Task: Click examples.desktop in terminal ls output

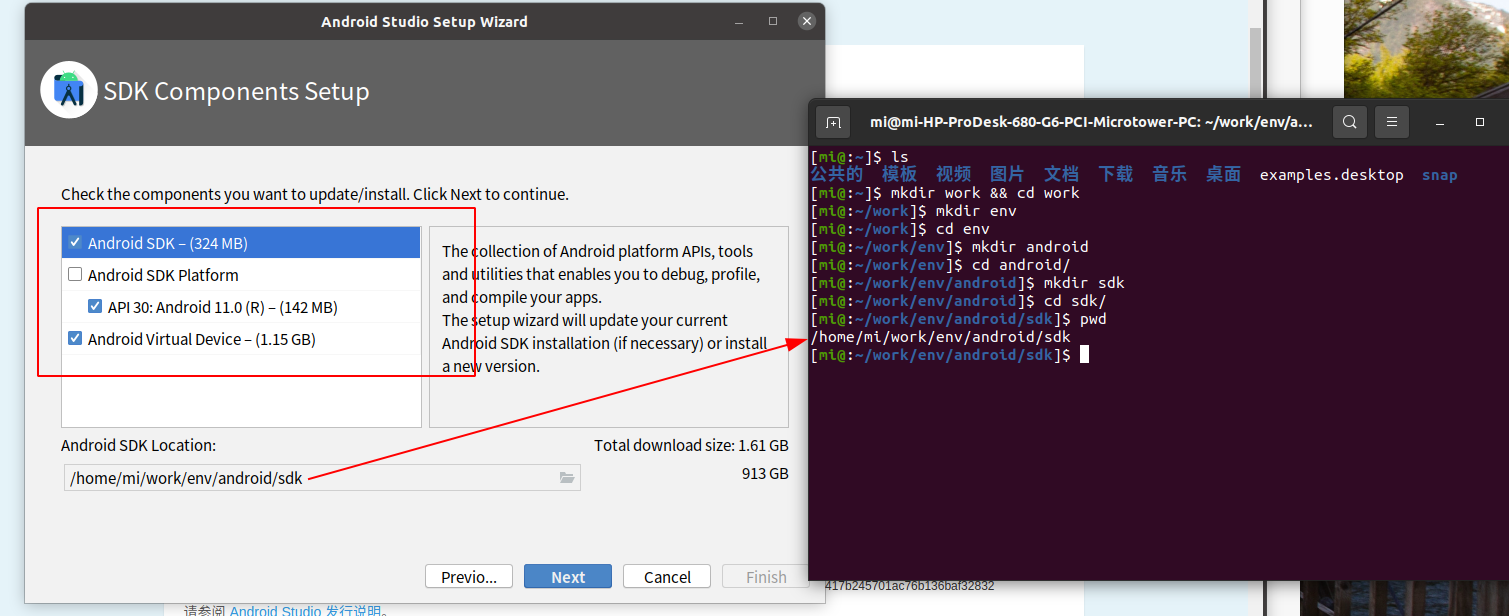Action: click(x=1331, y=175)
